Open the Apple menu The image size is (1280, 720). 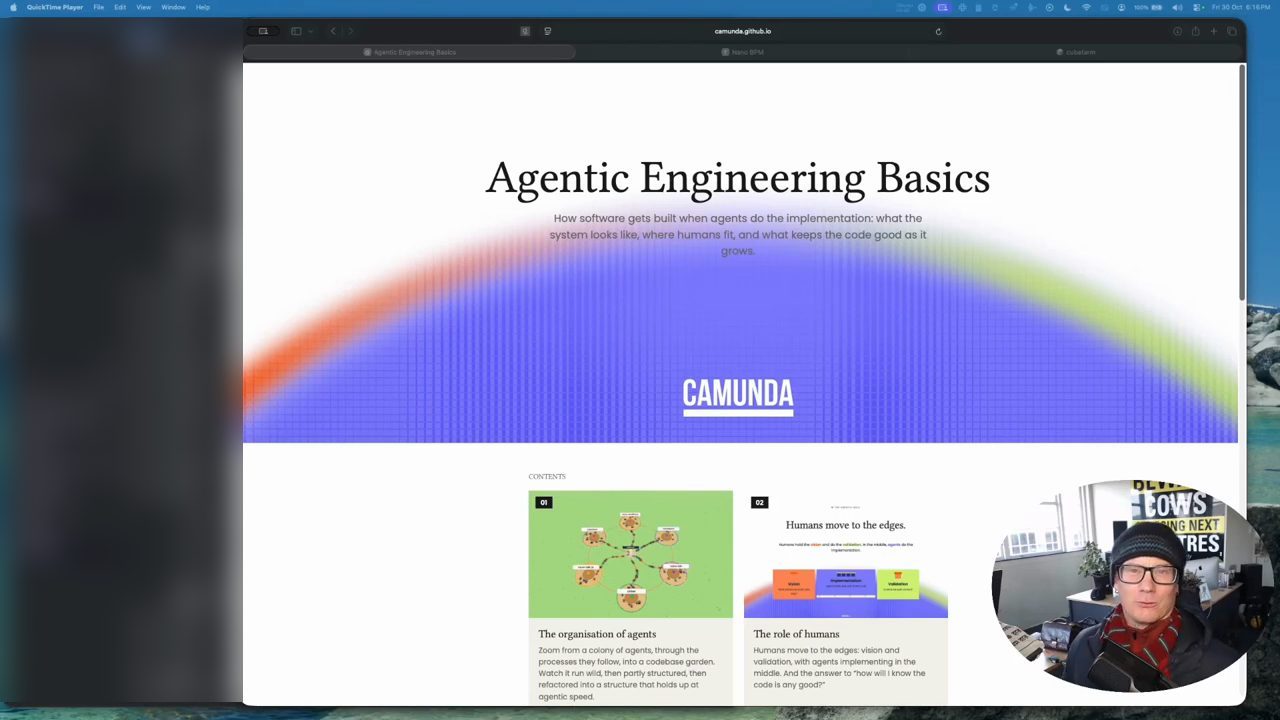click(x=13, y=7)
